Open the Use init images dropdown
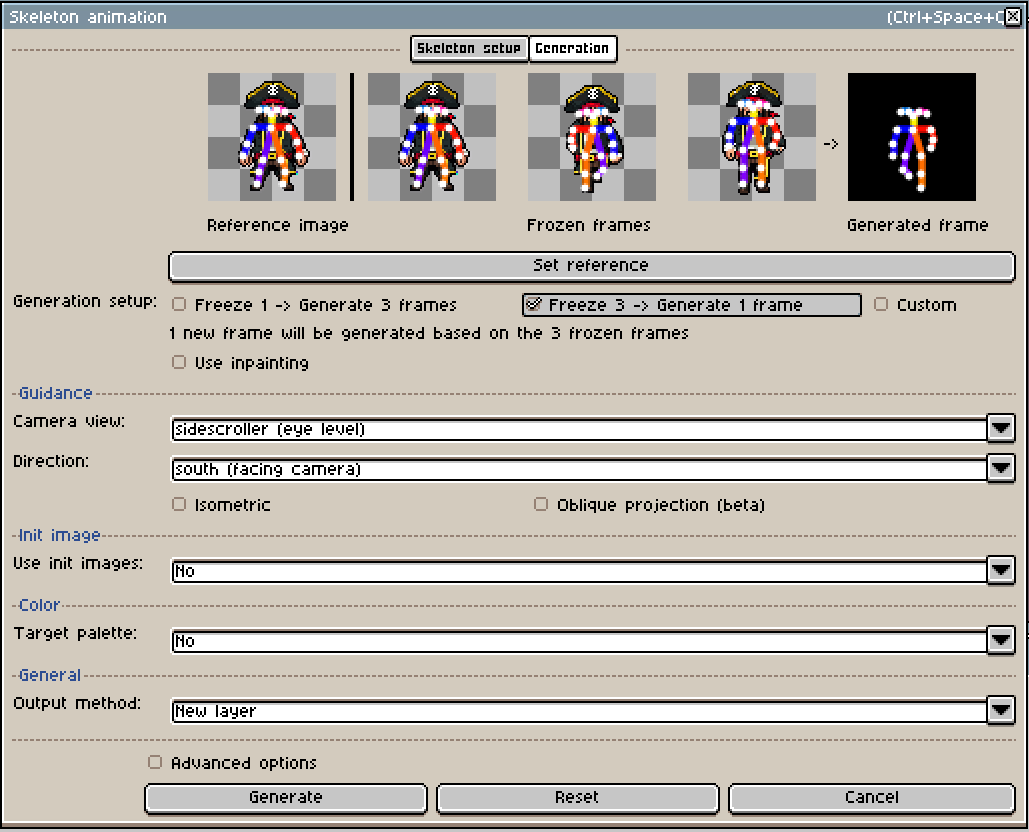The height and width of the screenshot is (832, 1029). pos(1000,570)
